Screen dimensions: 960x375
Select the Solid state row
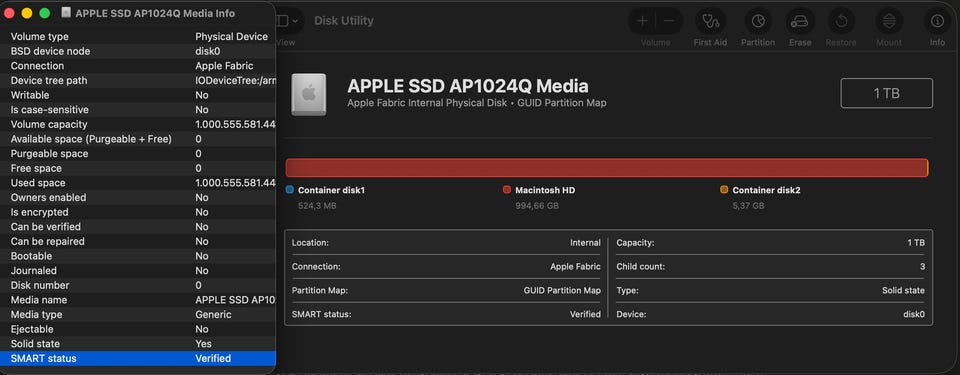click(x=138, y=344)
